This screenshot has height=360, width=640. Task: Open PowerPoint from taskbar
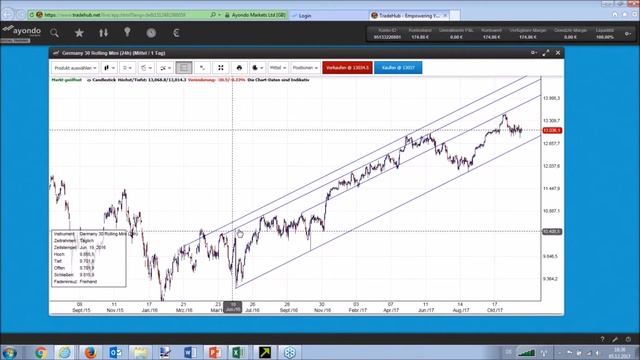coord(214,352)
